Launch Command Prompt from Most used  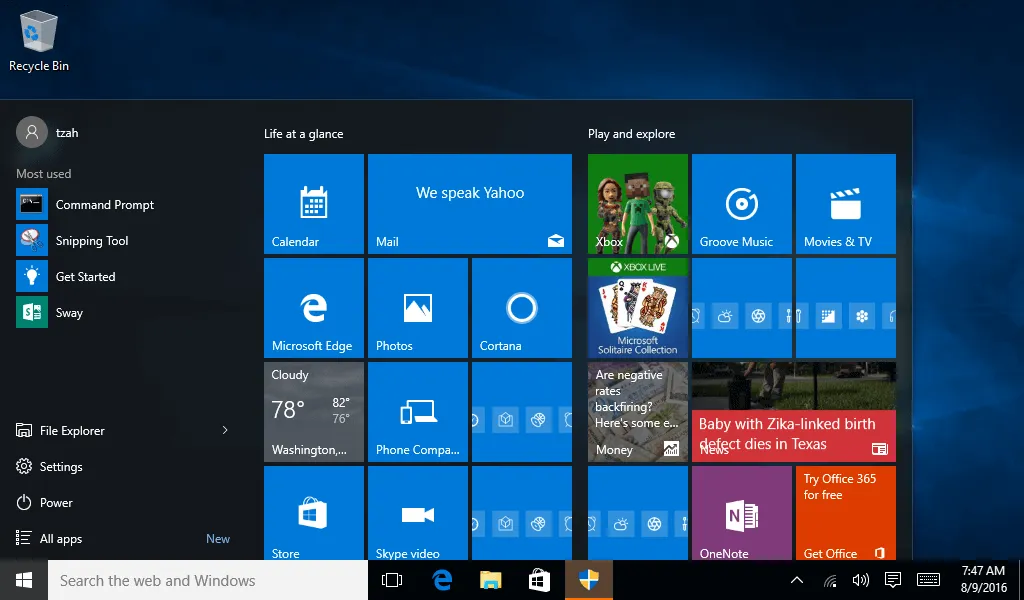[x=104, y=205]
